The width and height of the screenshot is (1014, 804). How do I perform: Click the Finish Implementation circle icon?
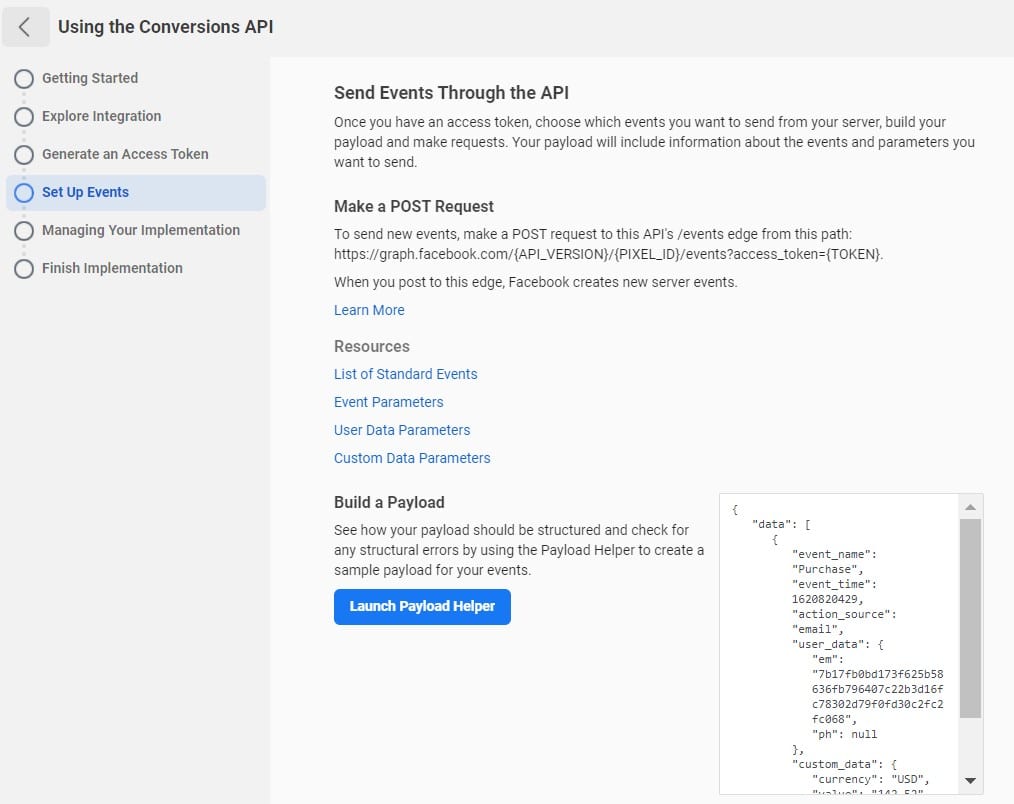click(24, 269)
